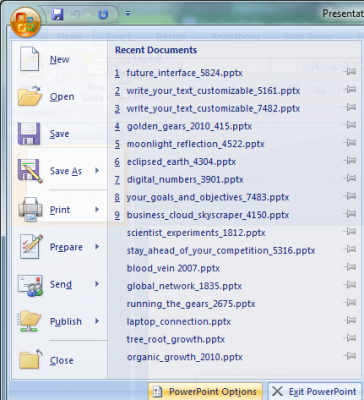
Task: Open golden_gears_2010_415.pptx
Action: tap(189, 126)
